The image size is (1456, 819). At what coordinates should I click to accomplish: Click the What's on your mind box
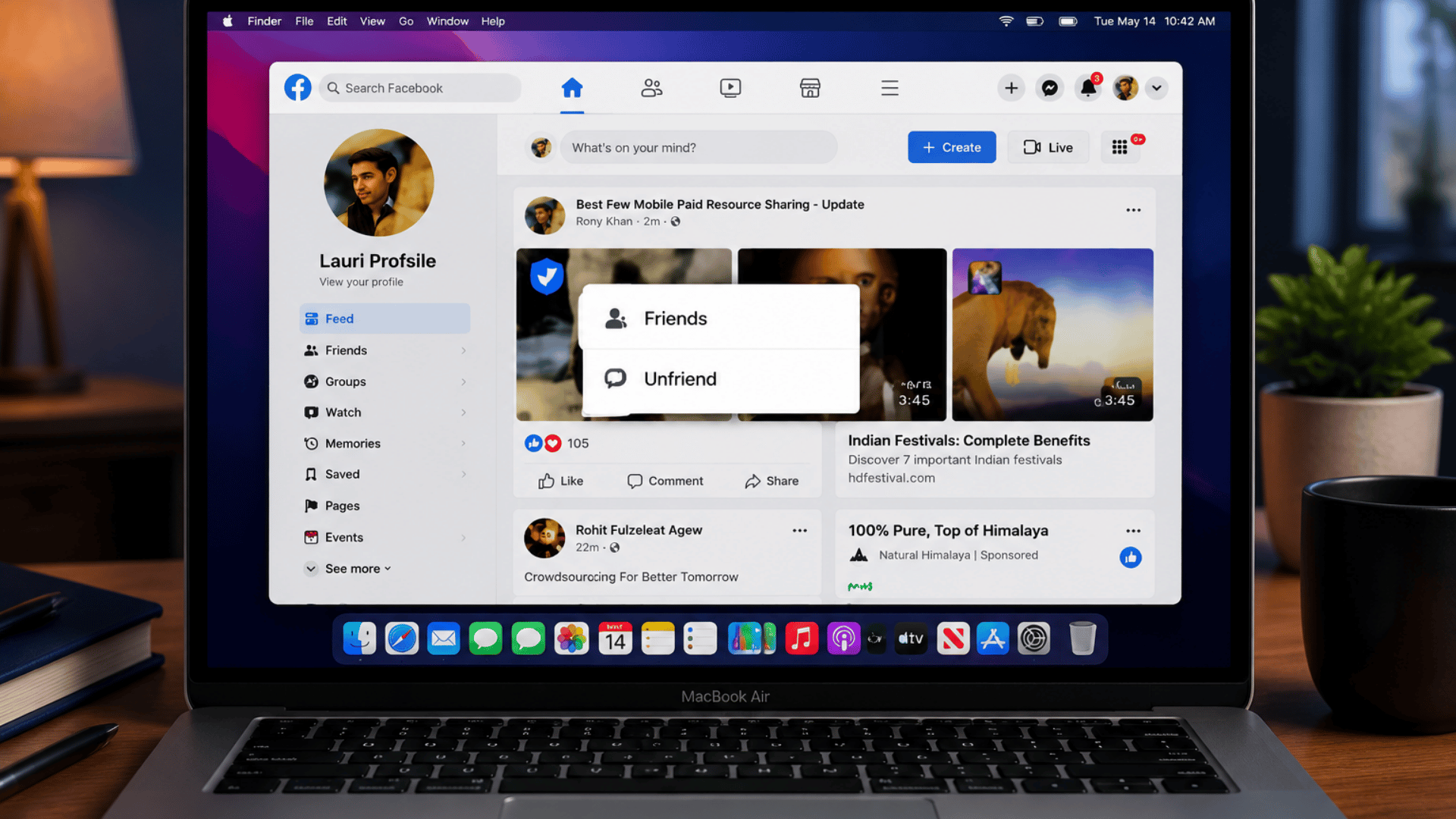698,147
